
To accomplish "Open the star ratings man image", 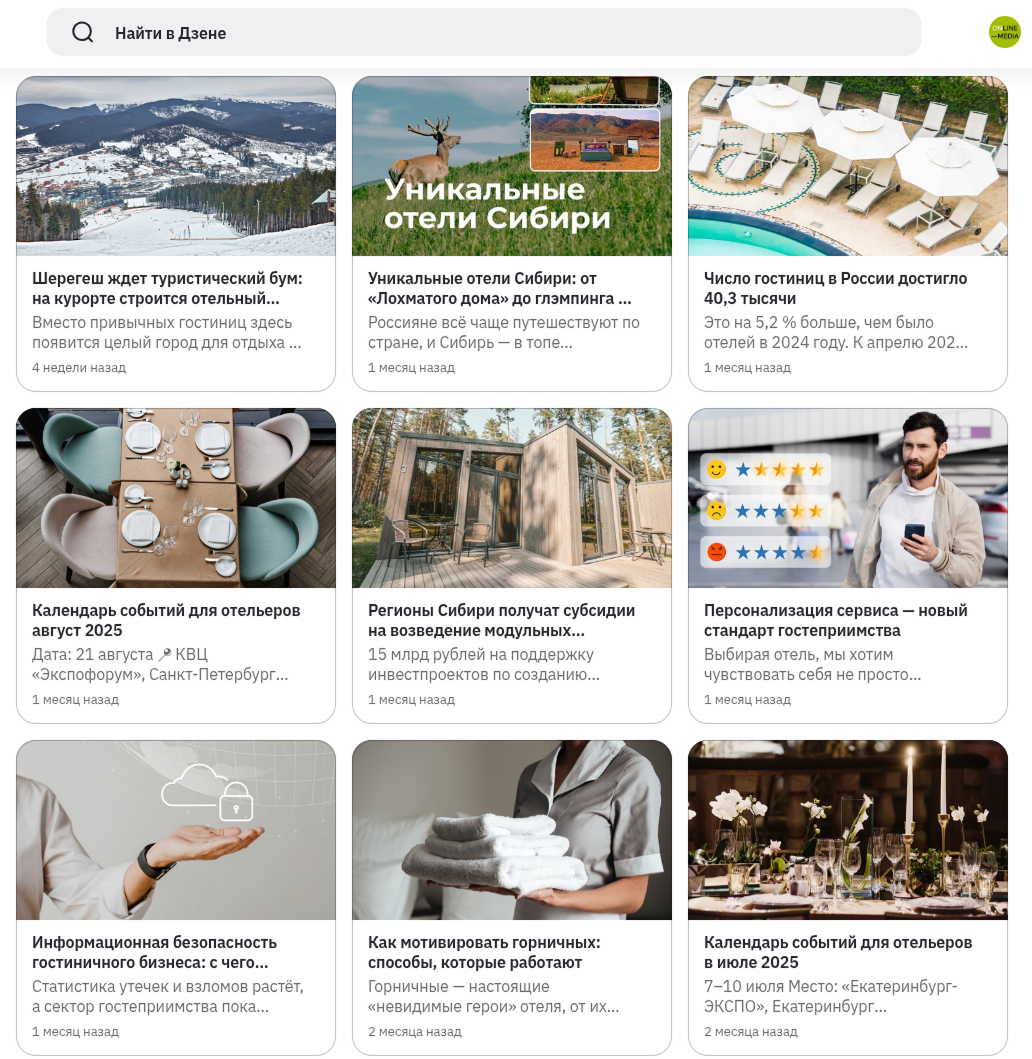I will coord(848,498).
